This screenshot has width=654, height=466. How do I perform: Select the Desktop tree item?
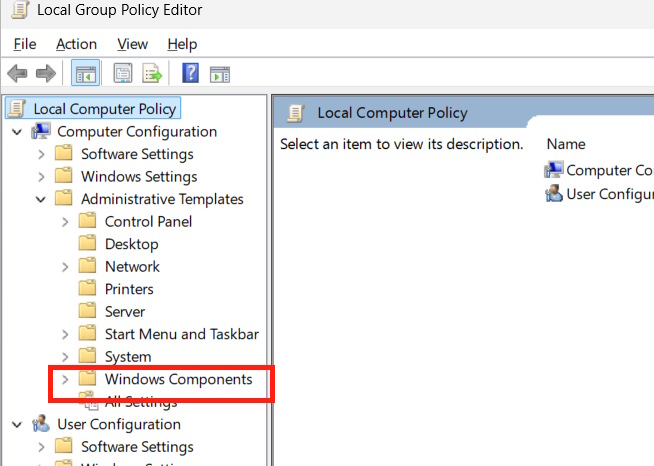pos(131,244)
